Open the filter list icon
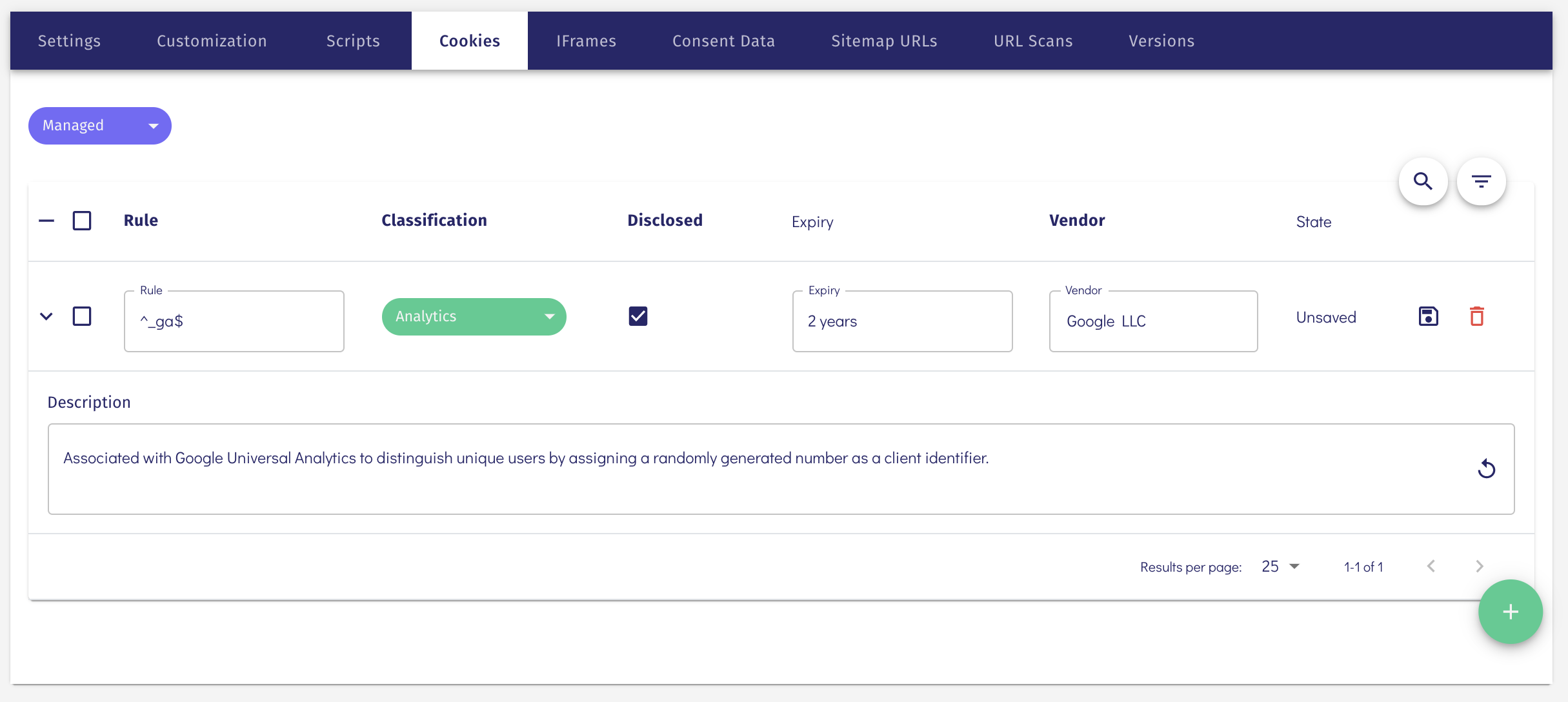The height and width of the screenshot is (702, 1568). point(1481,181)
